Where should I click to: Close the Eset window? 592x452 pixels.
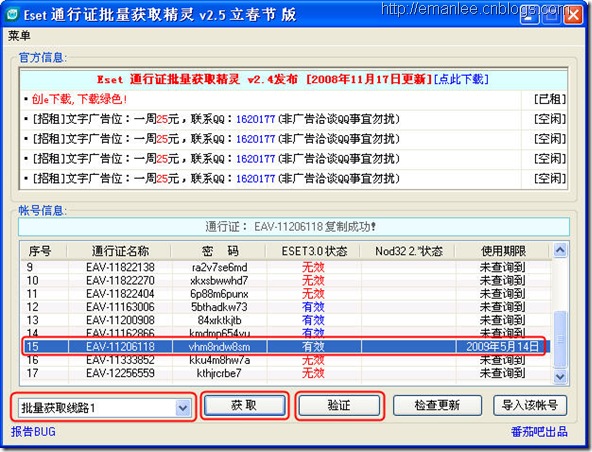pos(573,15)
